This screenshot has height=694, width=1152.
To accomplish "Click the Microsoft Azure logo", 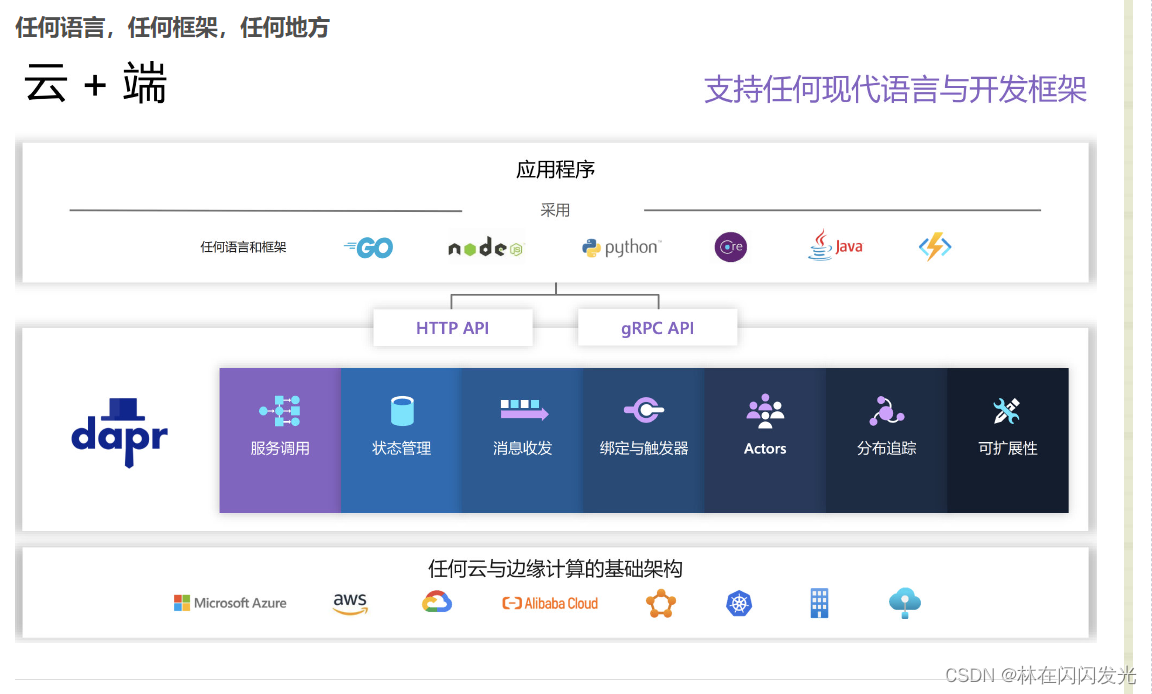I will (x=229, y=603).
